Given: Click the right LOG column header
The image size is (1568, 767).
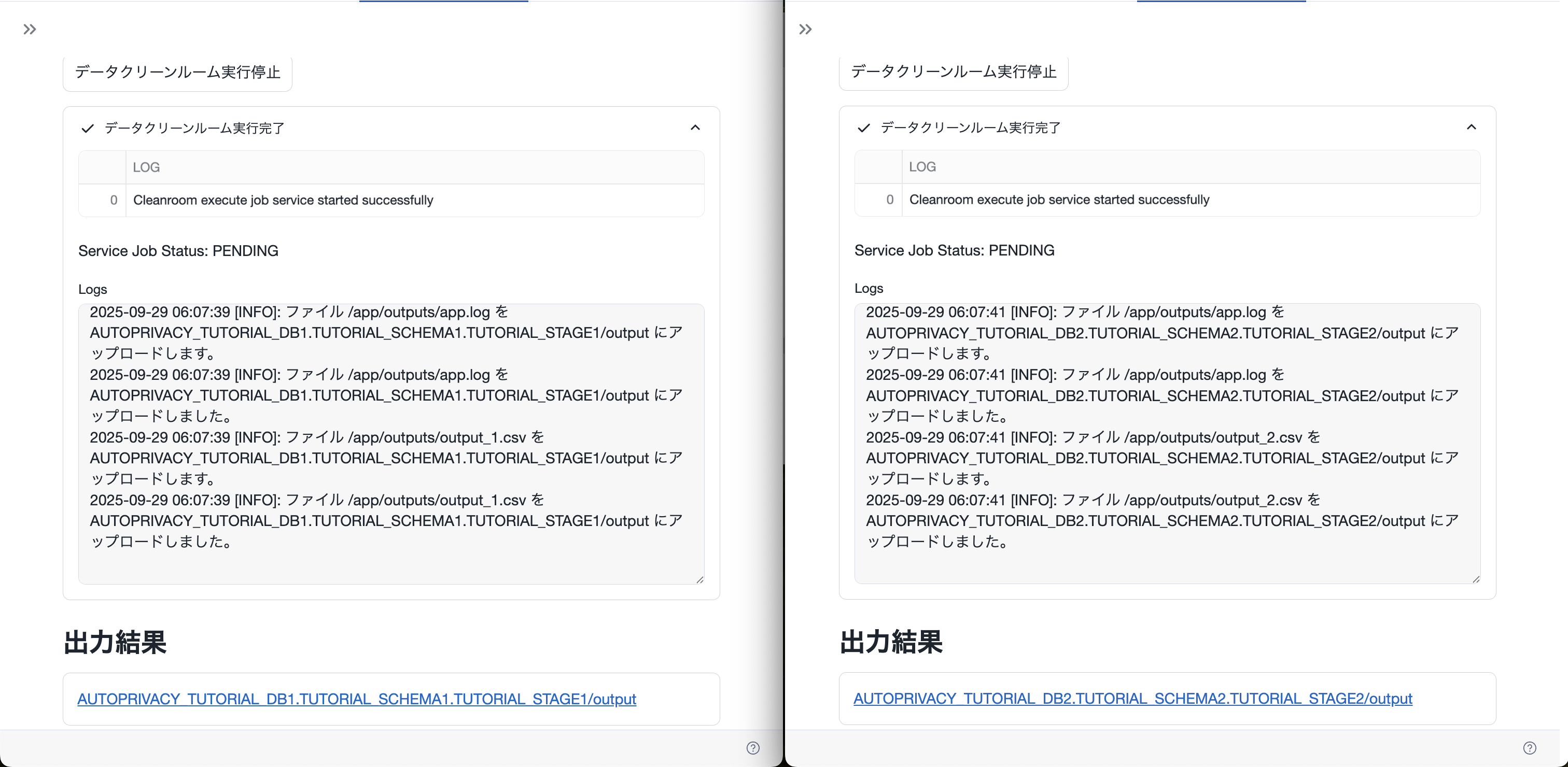Looking at the screenshot, I should [922, 167].
